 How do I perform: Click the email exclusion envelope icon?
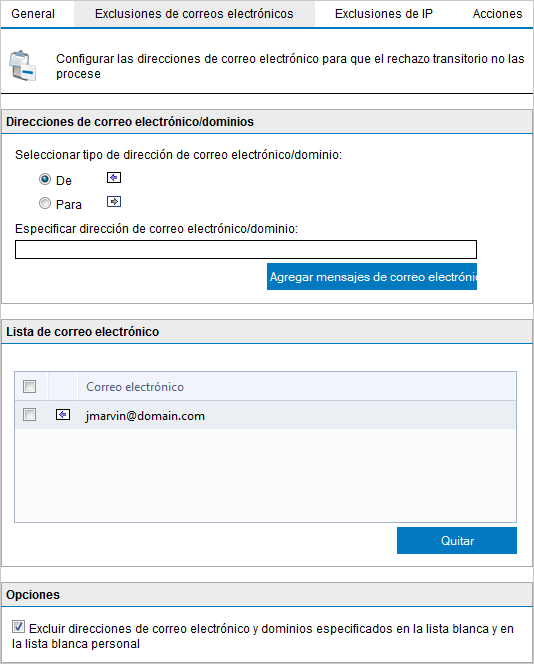(22, 66)
